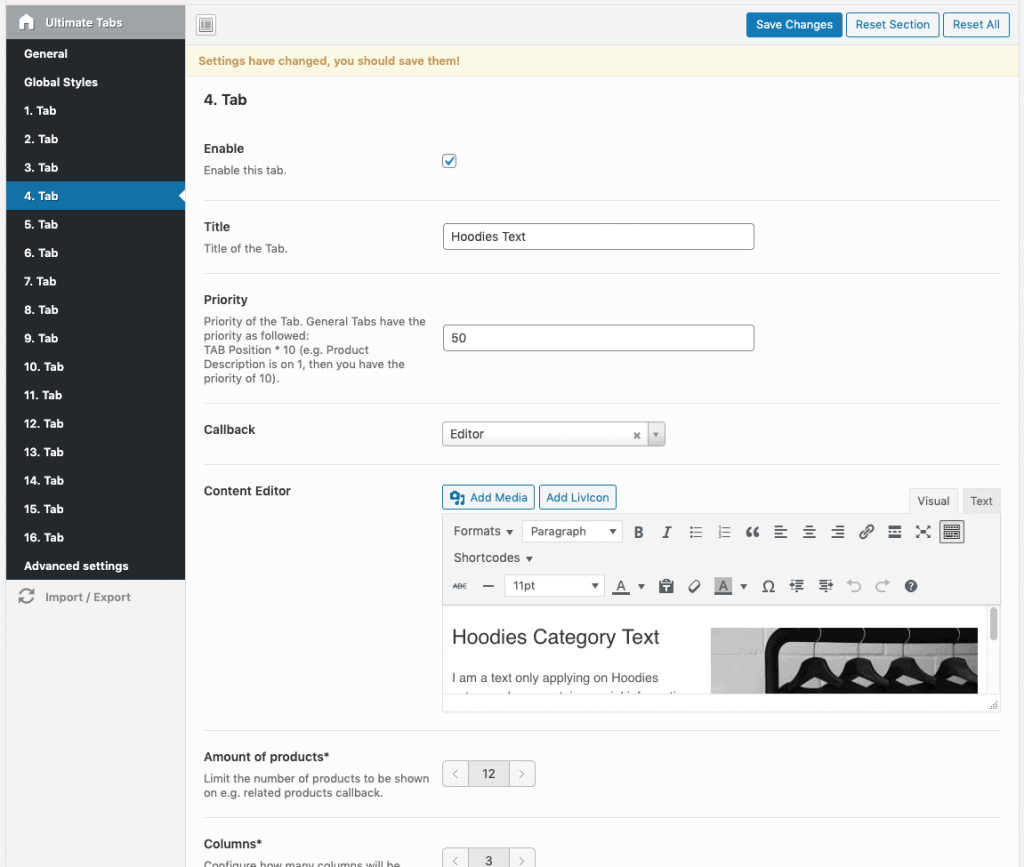Decrease paragraph indent
Viewport: 1024px width, 867px height.
(x=797, y=586)
